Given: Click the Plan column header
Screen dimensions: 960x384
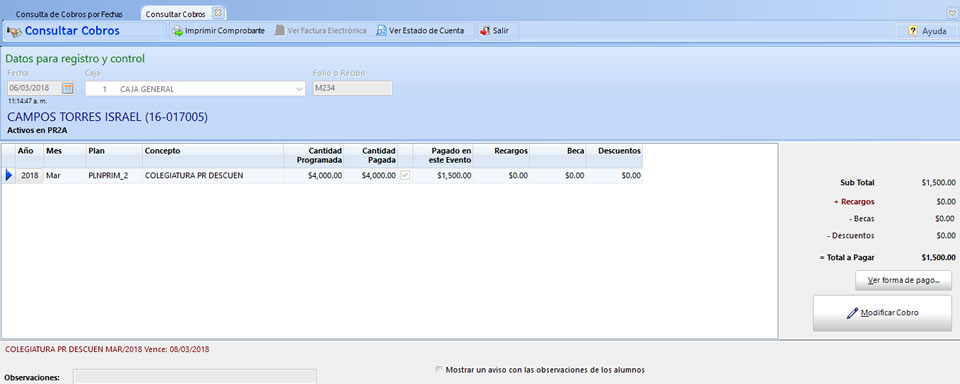Looking at the screenshot, I should [x=114, y=156].
